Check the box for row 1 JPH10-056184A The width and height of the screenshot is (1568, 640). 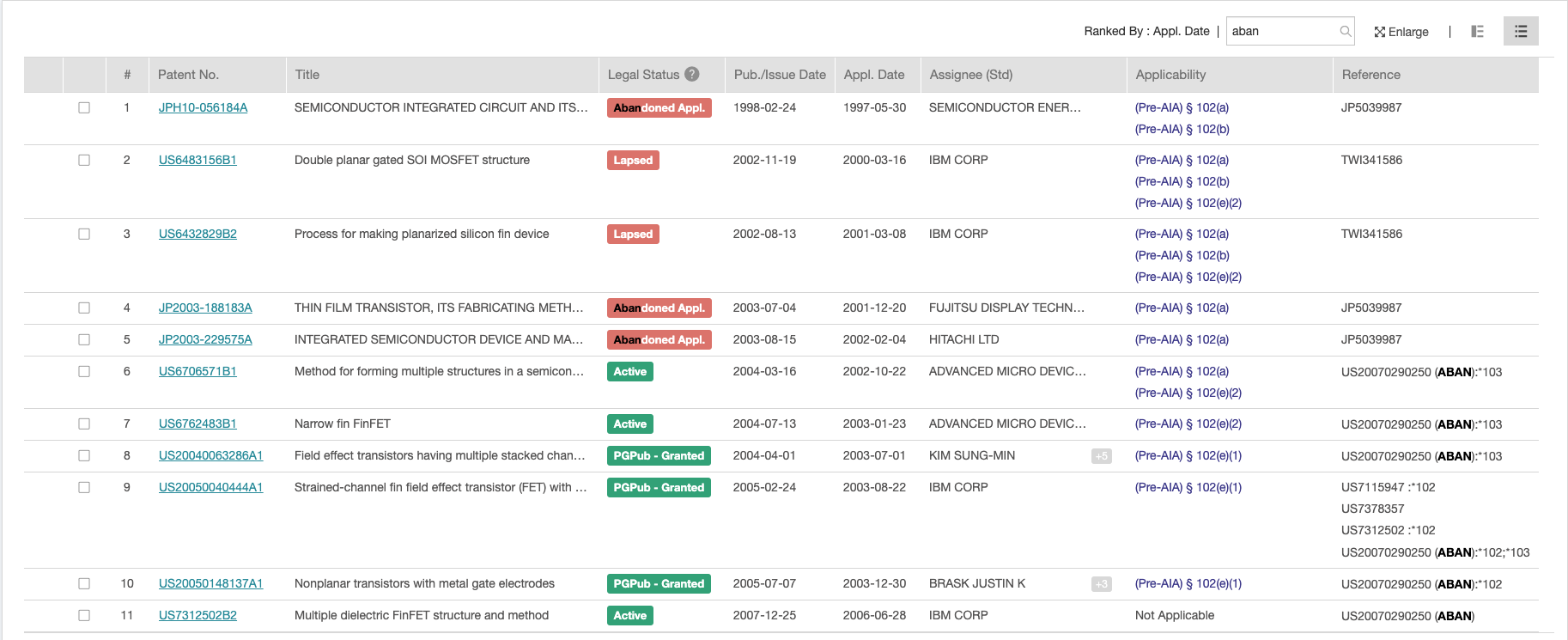[84, 108]
